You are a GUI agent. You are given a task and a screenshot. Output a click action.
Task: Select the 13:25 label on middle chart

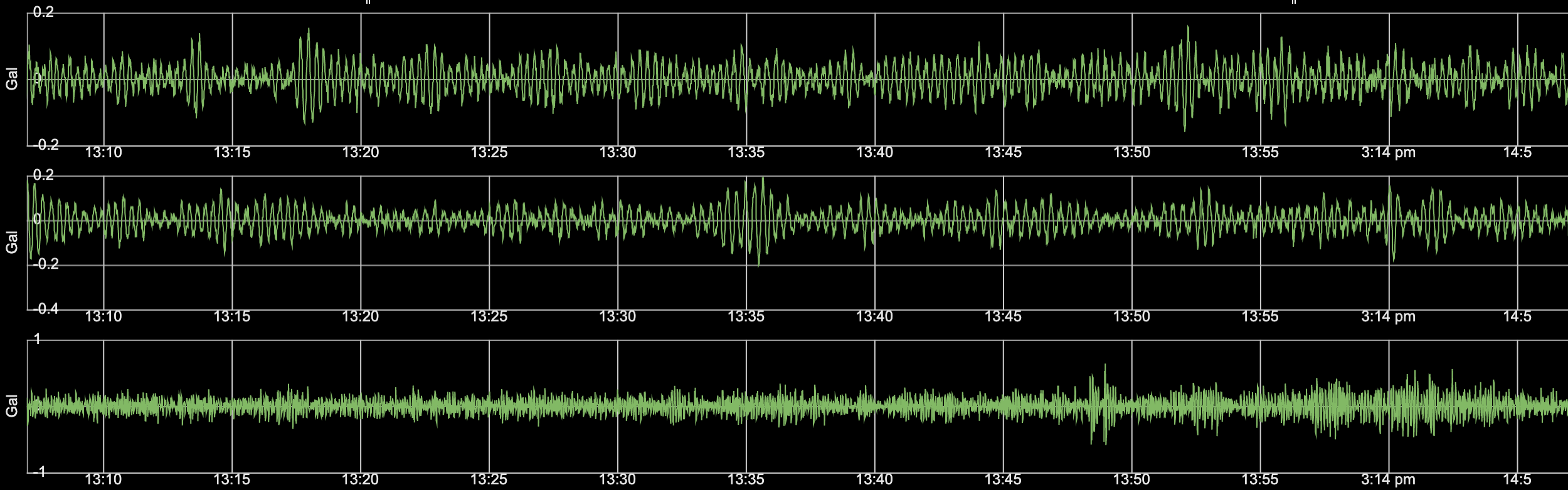tap(489, 316)
